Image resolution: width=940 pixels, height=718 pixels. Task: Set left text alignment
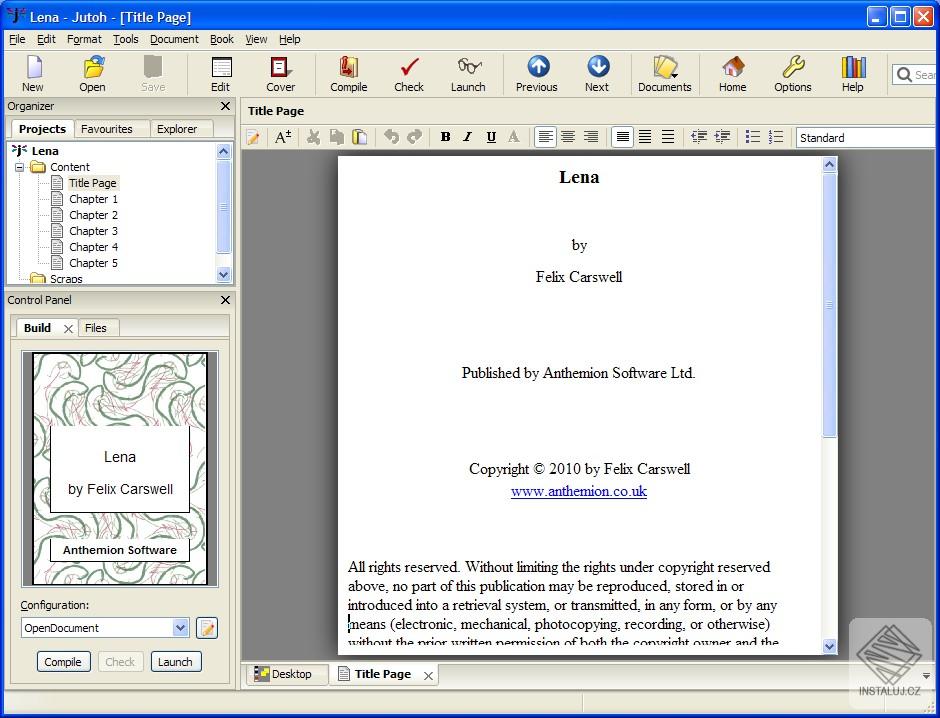coord(545,137)
